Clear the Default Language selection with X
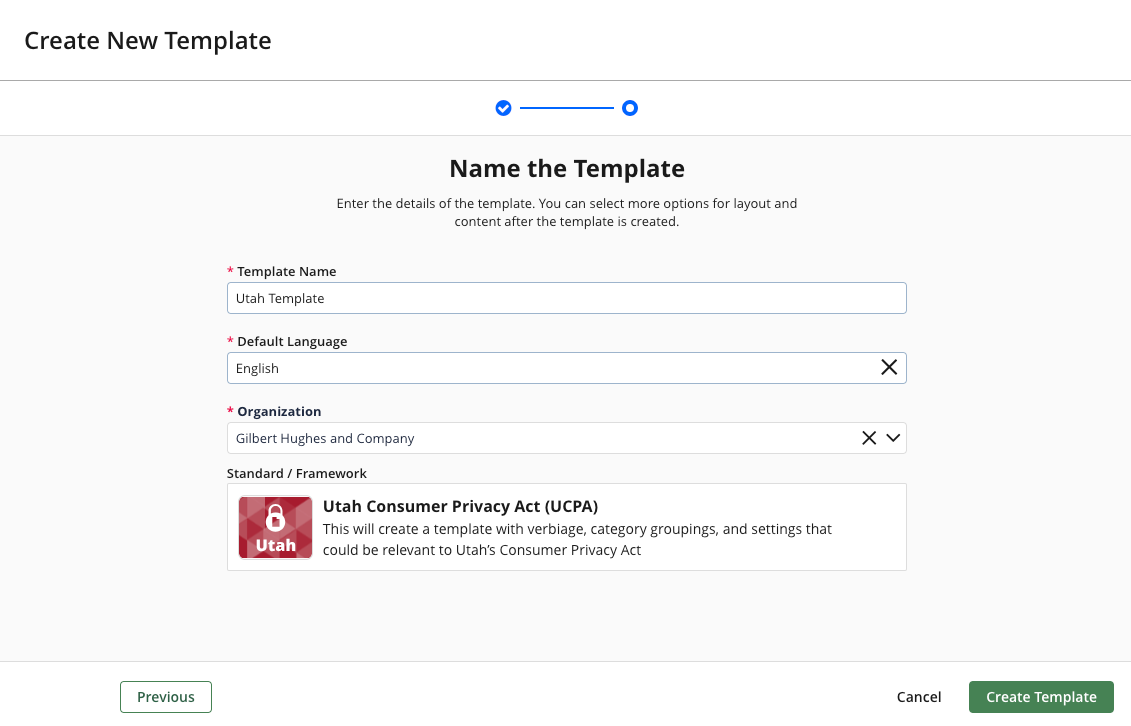The width and height of the screenshot is (1131, 726). pyautogui.click(x=888, y=368)
